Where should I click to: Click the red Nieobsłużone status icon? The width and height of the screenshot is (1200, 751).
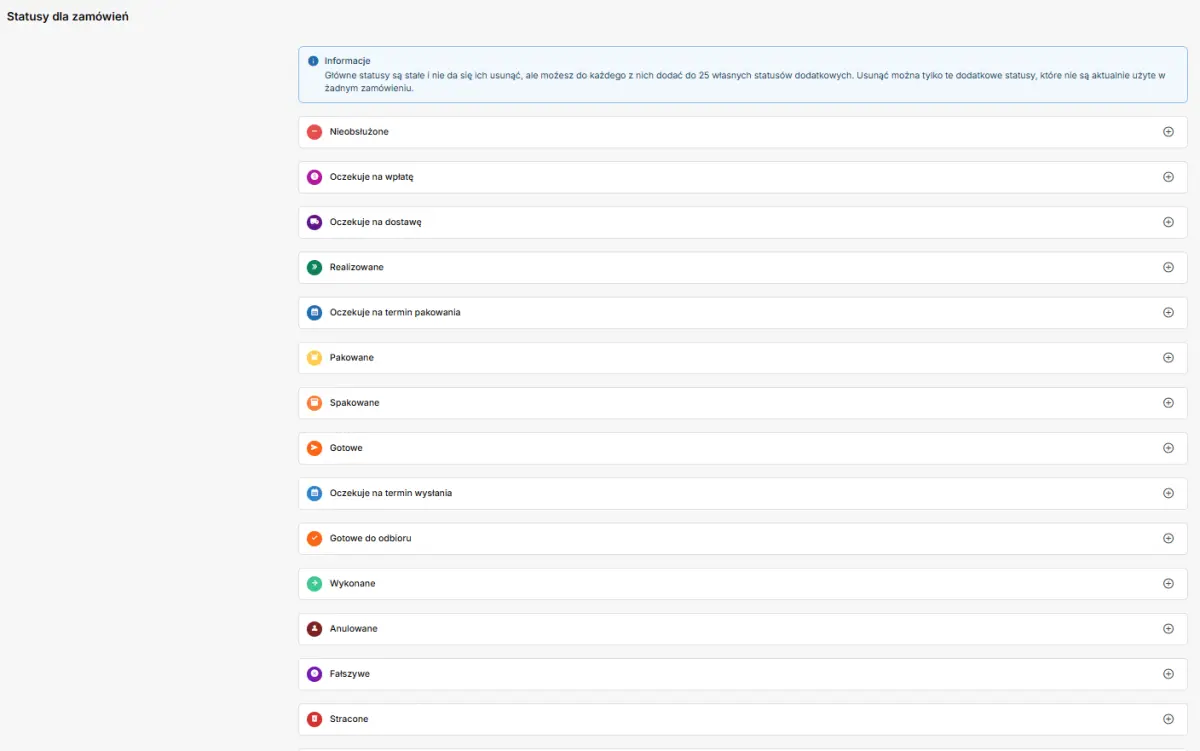[x=314, y=132]
